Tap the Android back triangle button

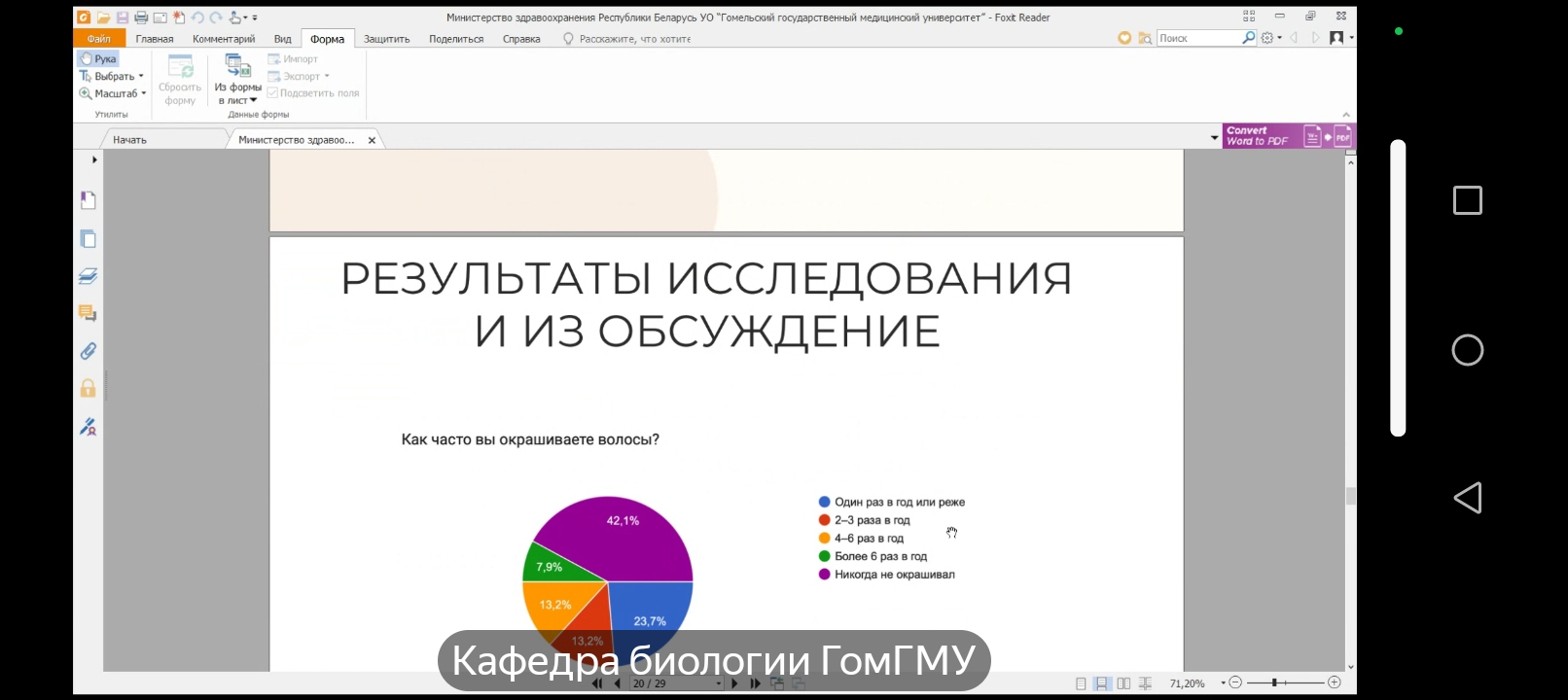pos(1467,498)
